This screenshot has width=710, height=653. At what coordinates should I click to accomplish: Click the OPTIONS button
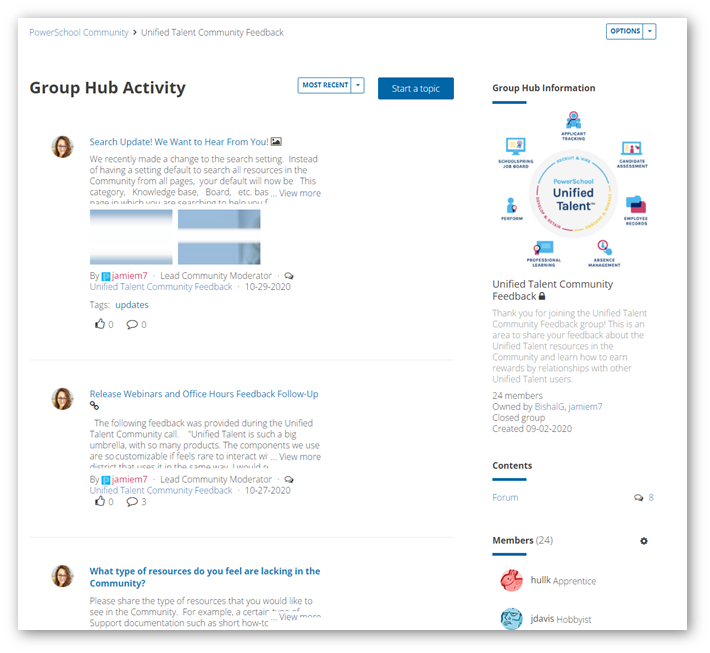pyautogui.click(x=625, y=31)
